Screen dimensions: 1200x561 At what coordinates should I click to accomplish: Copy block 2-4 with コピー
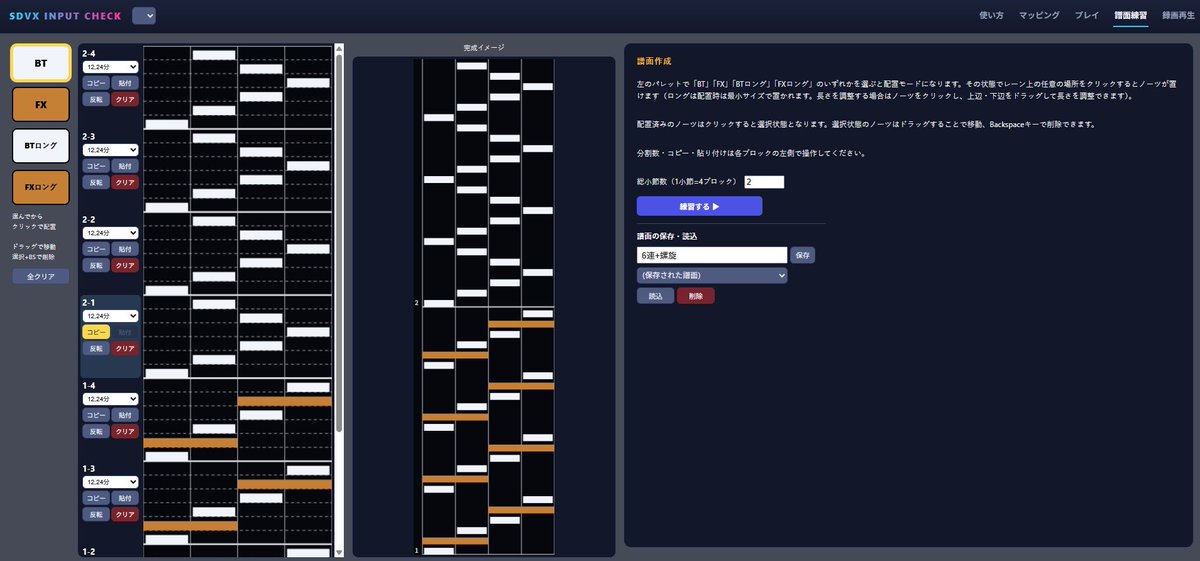point(96,82)
